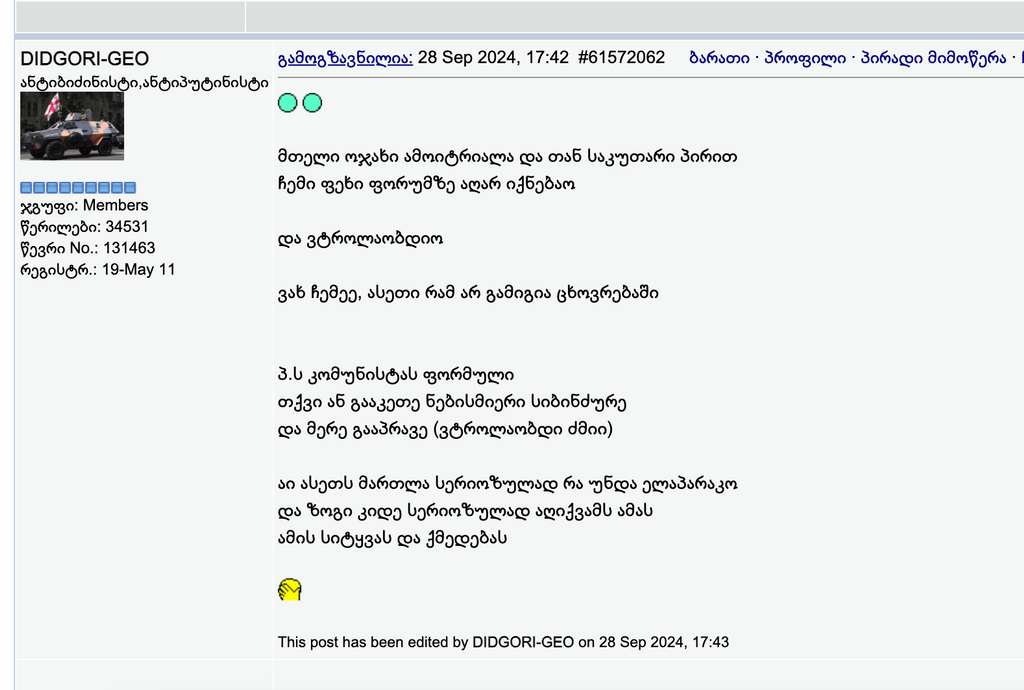Click the second green circle emoticon
This screenshot has height=690, width=1024.
tap(312, 102)
